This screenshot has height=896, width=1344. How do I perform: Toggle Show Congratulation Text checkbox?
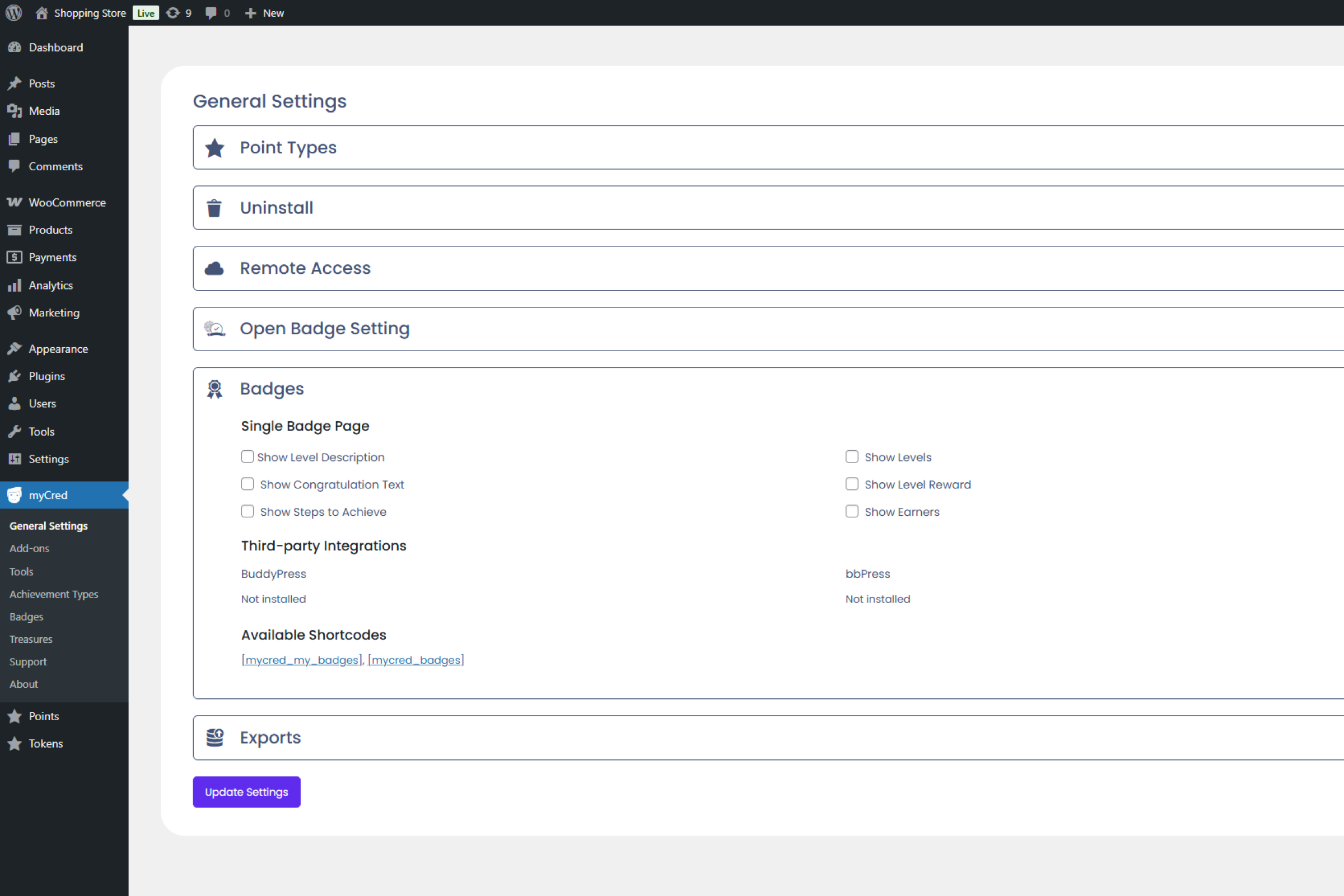pos(247,484)
